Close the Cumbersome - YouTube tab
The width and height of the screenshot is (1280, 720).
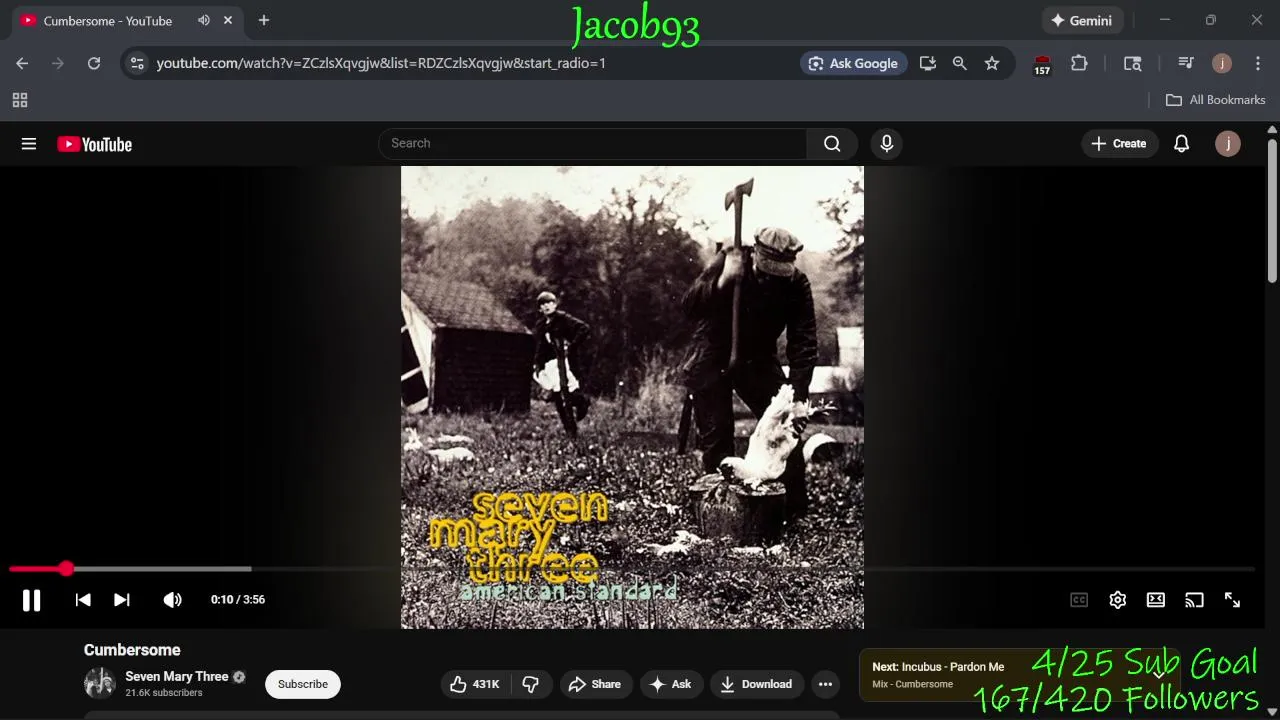(228, 20)
